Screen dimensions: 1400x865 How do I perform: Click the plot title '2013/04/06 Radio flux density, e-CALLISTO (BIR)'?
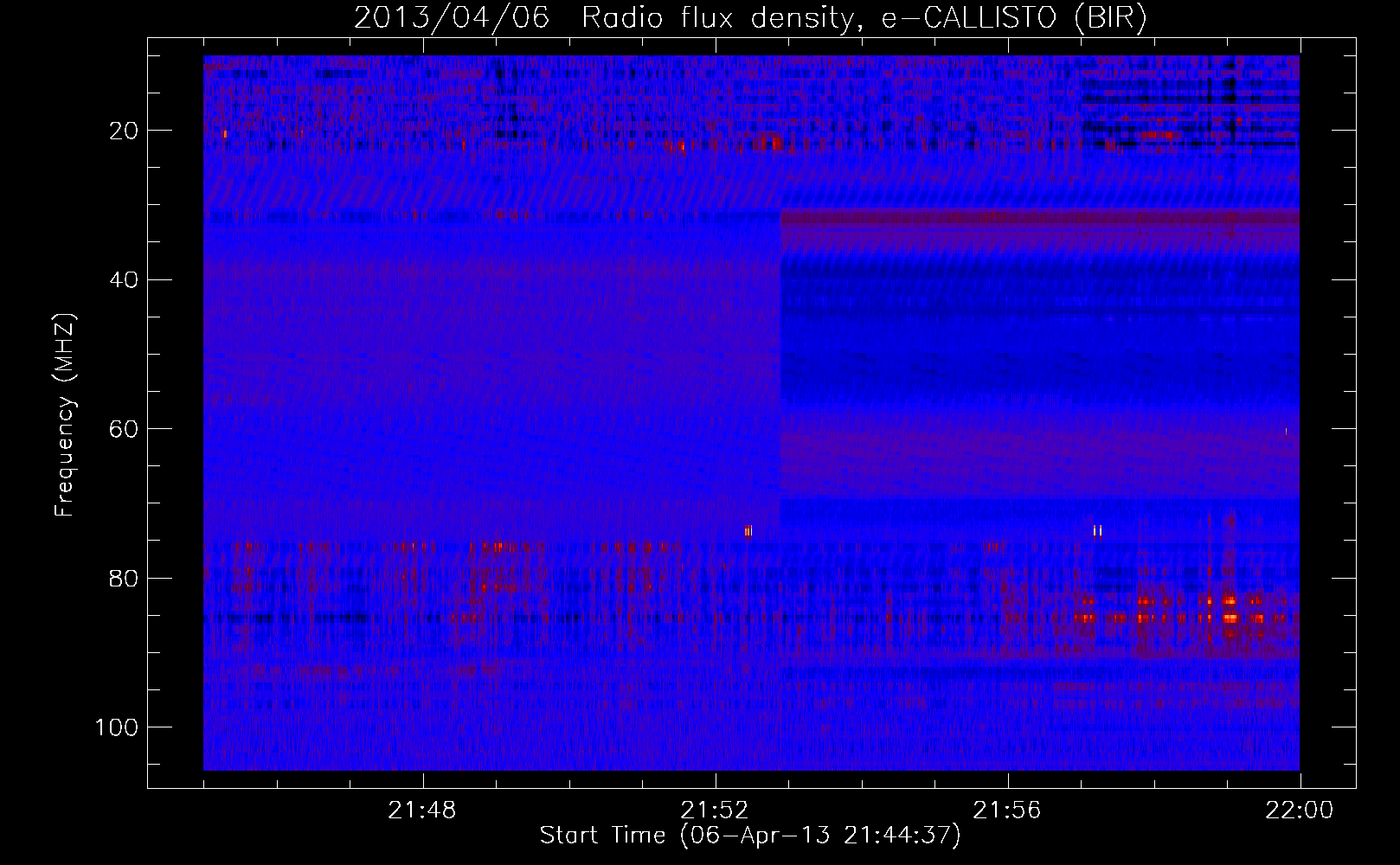pos(750,18)
